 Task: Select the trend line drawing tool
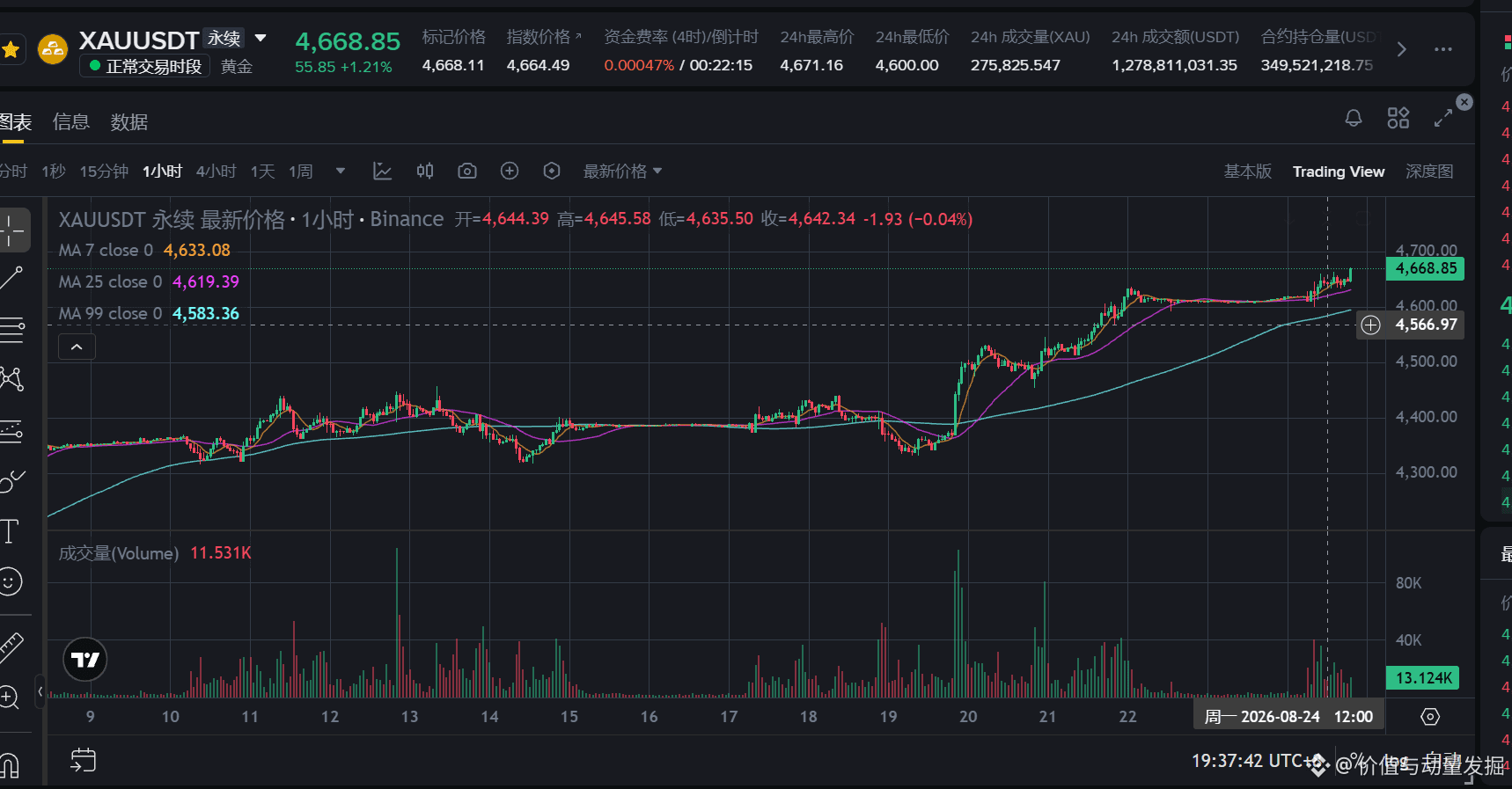12,280
